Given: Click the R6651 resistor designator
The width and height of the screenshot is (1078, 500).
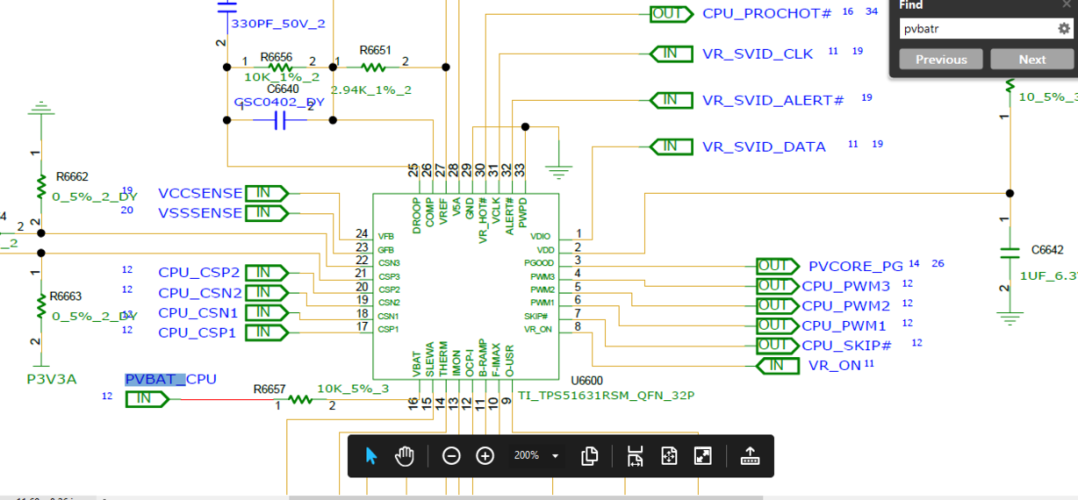Looking at the screenshot, I should pyautogui.click(x=375, y=50).
